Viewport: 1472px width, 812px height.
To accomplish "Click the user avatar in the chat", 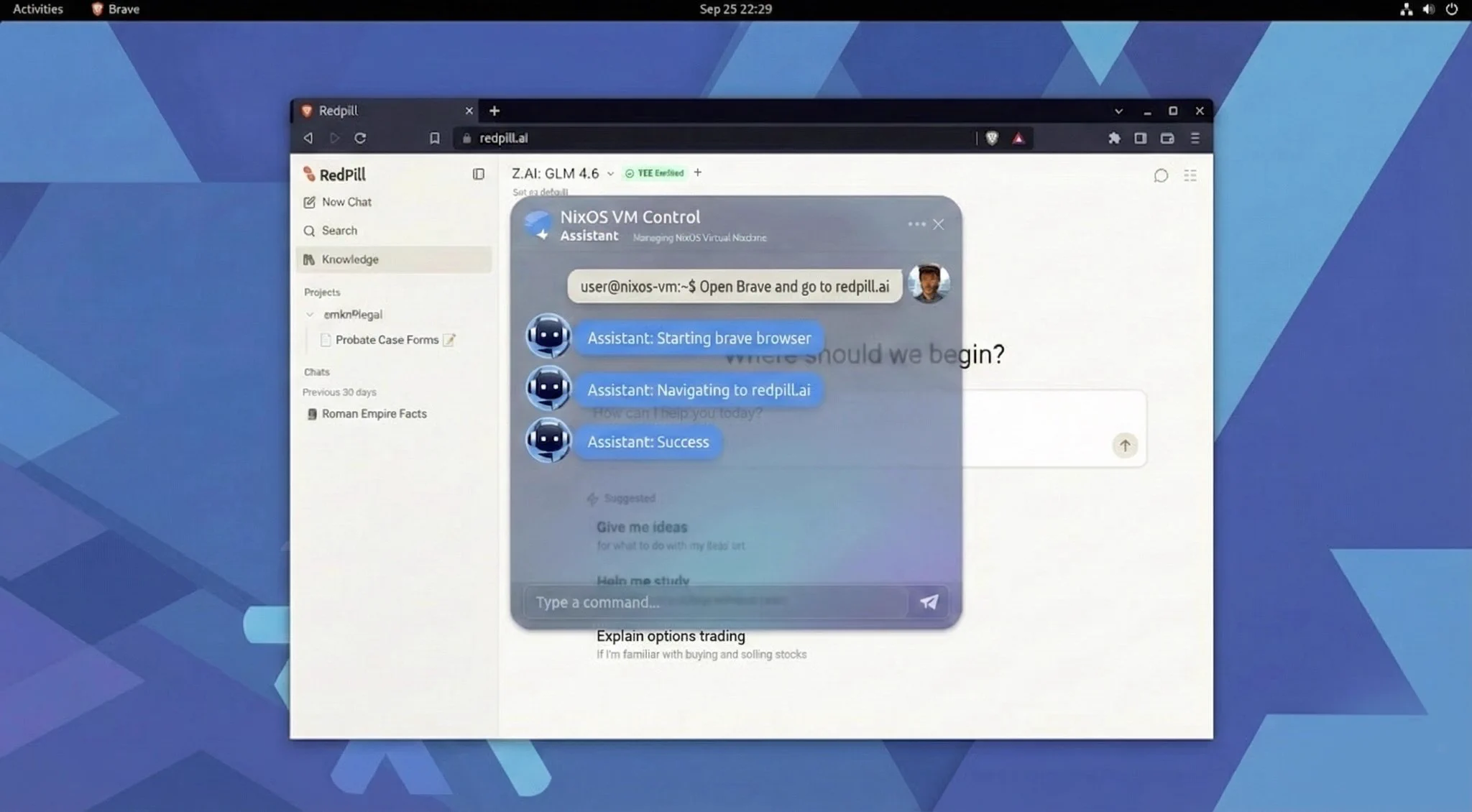I will click(929, 283).
